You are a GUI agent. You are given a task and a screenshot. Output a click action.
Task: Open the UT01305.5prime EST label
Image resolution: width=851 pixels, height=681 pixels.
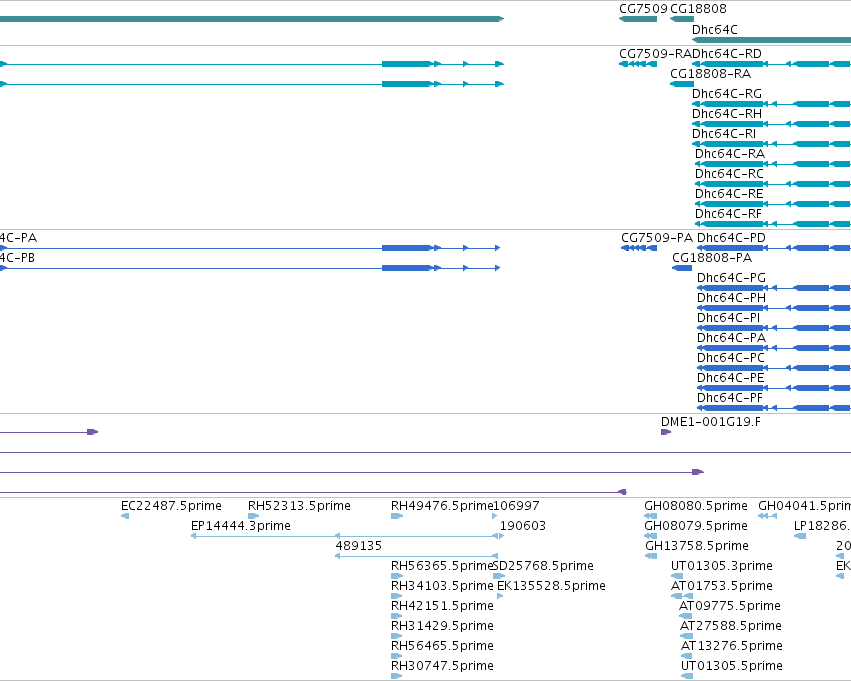click(x=732, y=667)
